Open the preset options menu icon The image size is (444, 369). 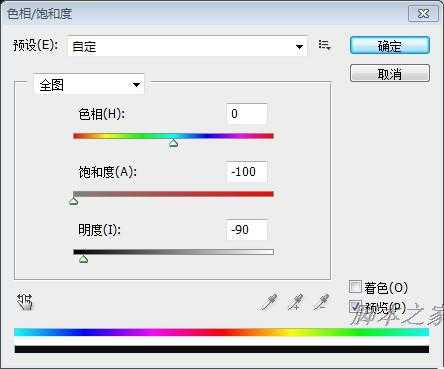point(324,45)
